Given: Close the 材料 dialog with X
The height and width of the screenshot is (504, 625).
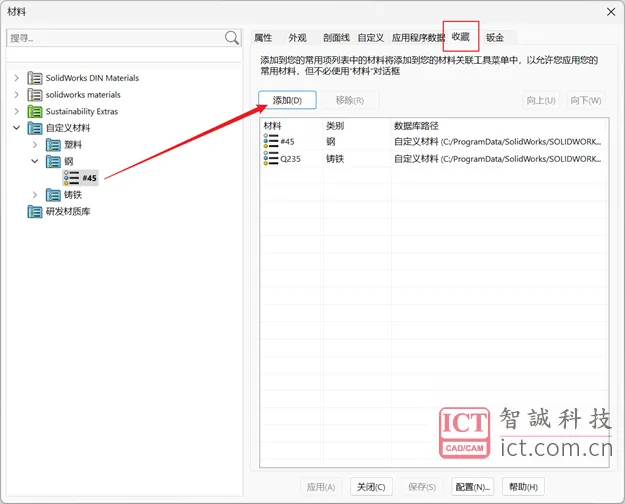Looking at the screenshot, I should (x=611, y=12).
